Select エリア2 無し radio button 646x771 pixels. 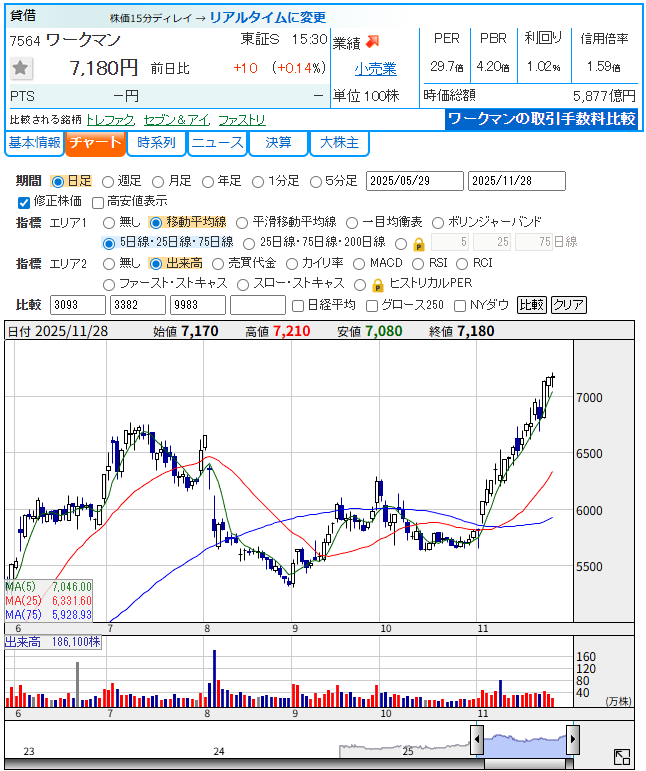coord(109,264)
